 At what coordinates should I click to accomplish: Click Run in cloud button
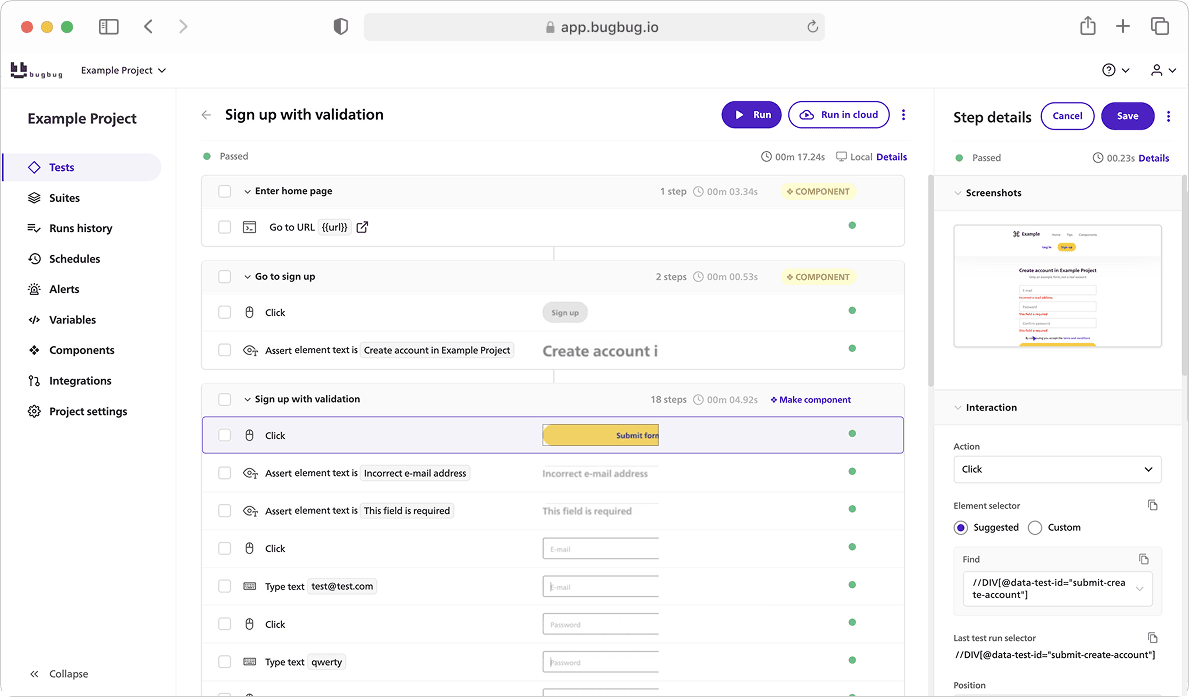838,115
